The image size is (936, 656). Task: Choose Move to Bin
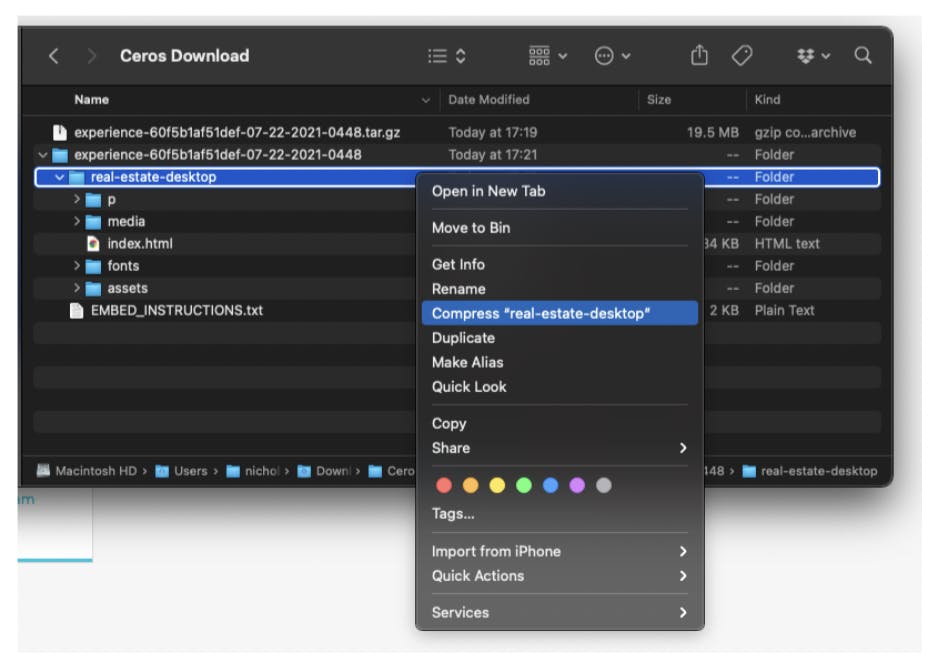click(471, 228)
